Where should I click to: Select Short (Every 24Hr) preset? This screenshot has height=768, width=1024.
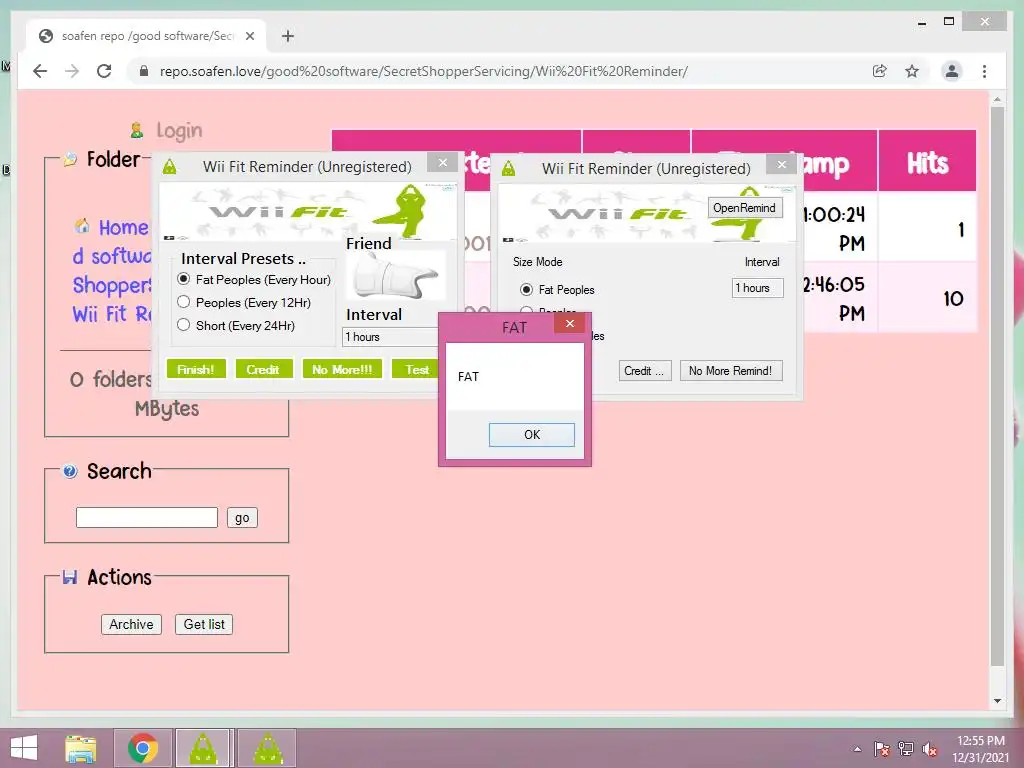(x=236, y=325)
